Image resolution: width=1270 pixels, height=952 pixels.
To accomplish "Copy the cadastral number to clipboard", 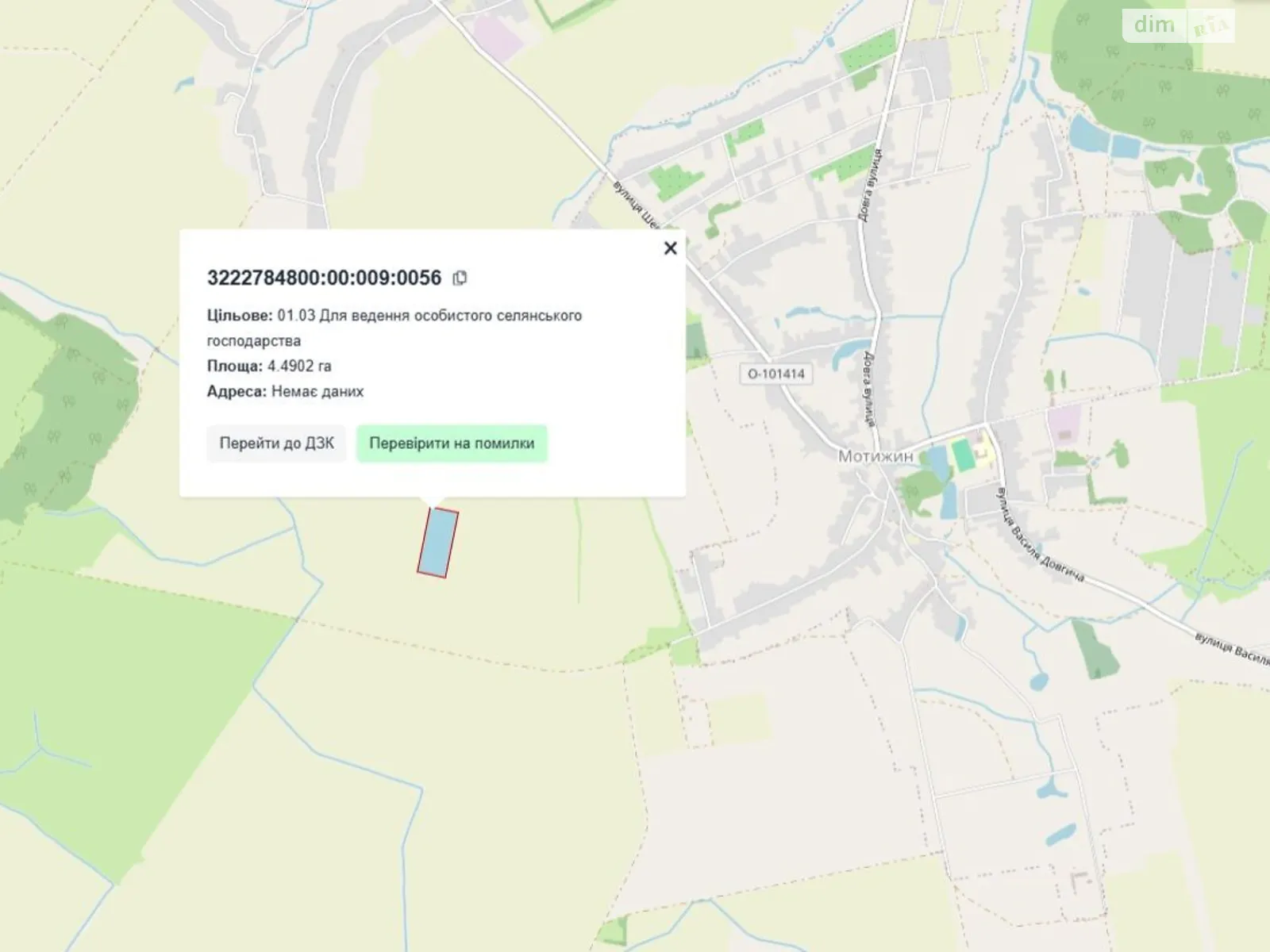I will (x=460, y=278).
